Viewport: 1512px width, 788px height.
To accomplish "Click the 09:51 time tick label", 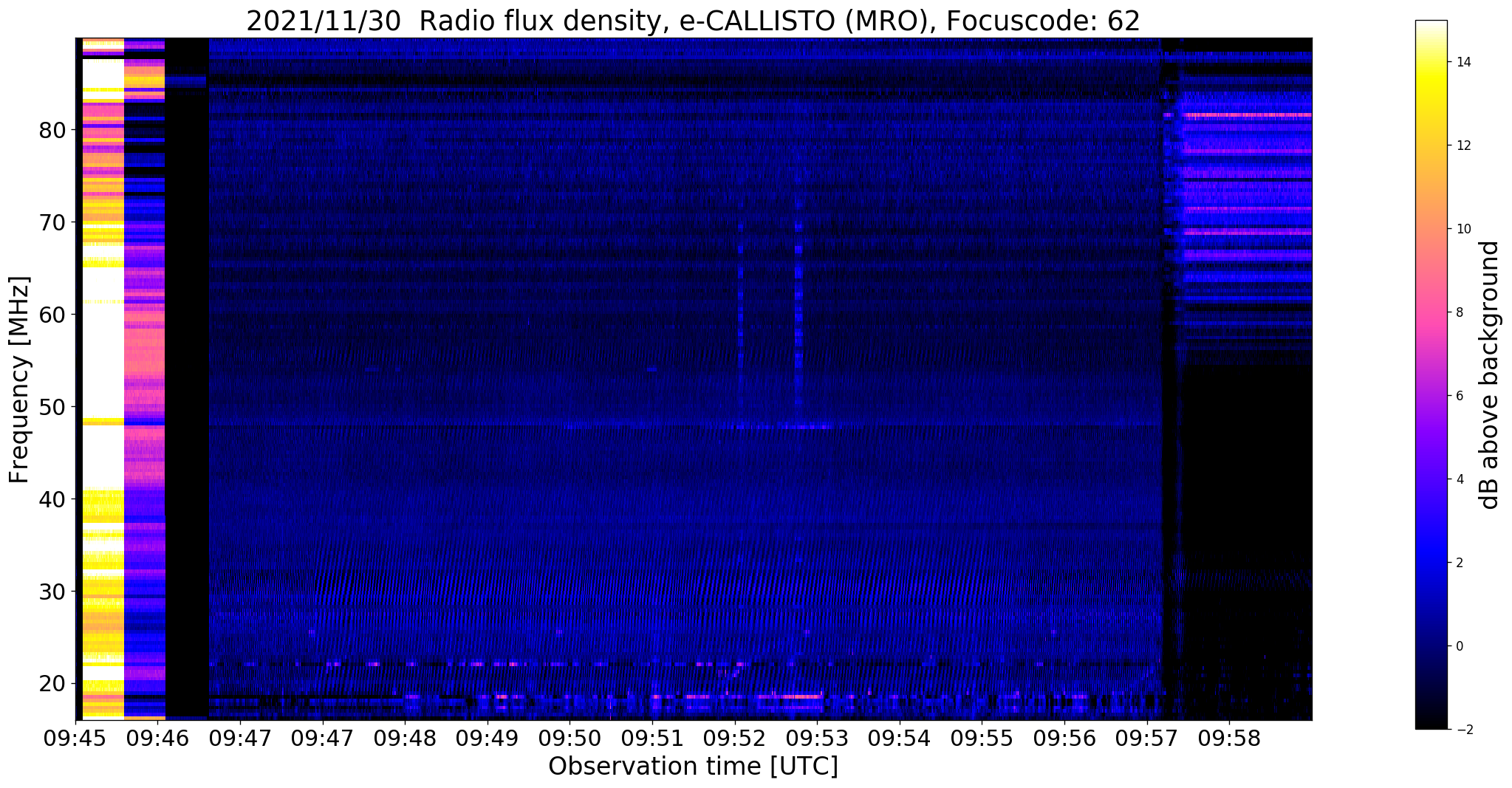I will tap(652, 739).
